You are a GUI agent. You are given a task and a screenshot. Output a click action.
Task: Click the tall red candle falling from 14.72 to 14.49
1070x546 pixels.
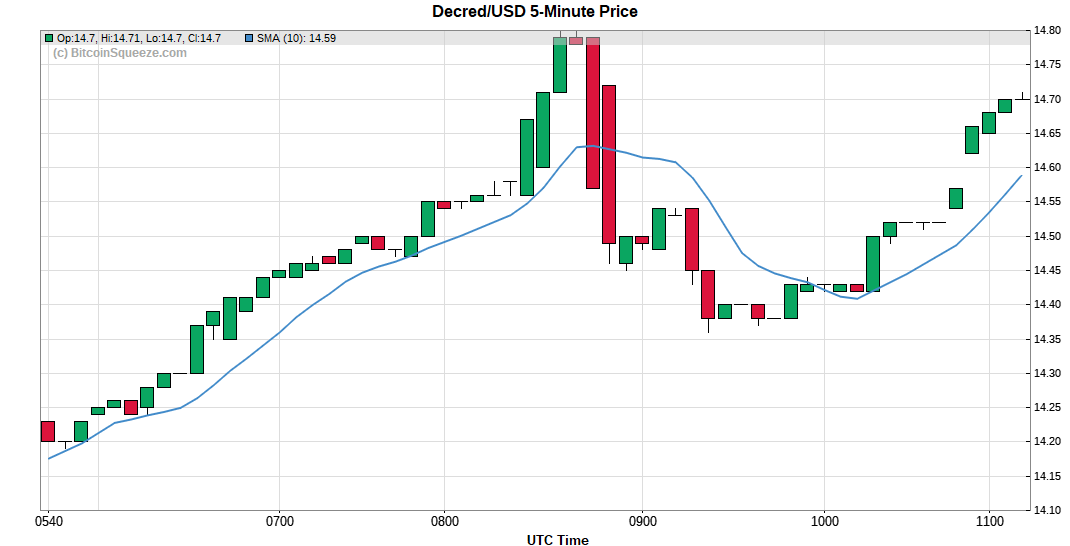point(609,164)
